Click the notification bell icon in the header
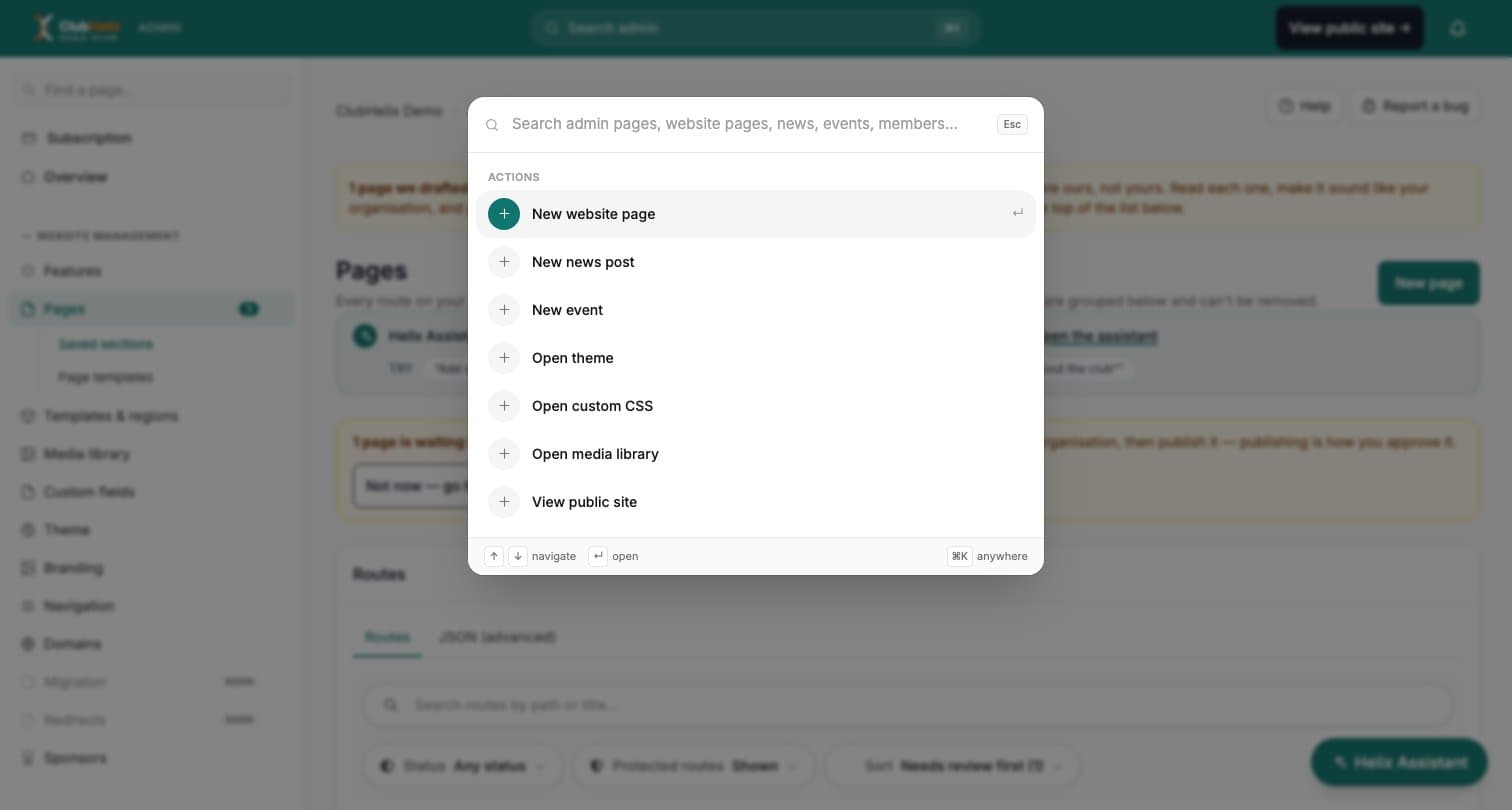1512x810 pixels. (1457, 28)
